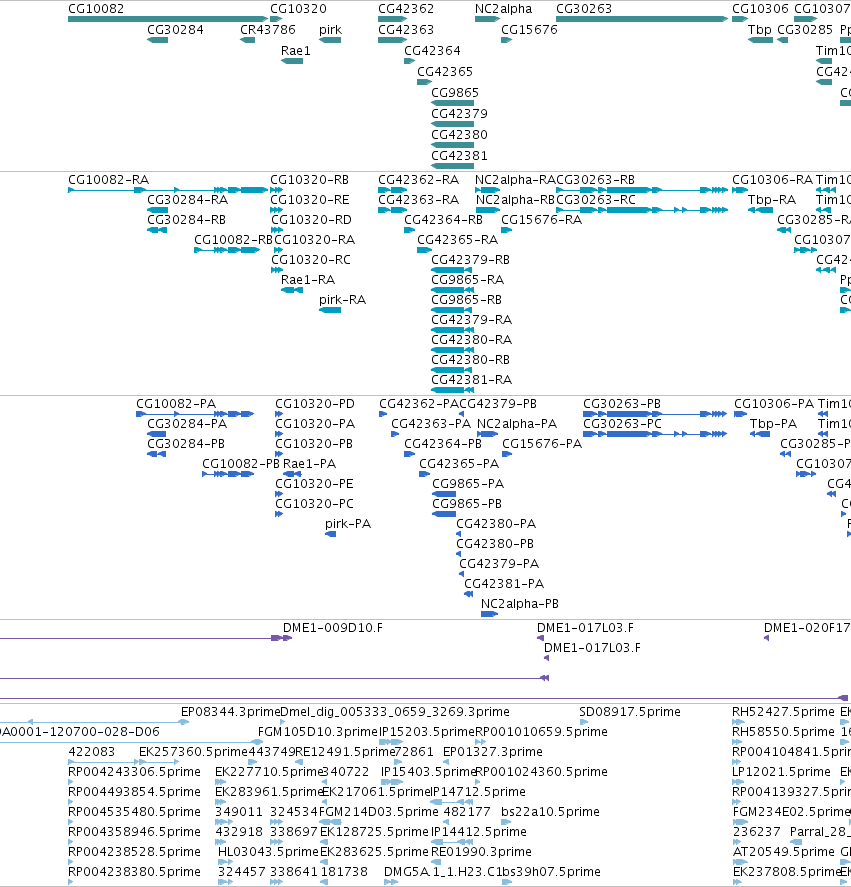Click the CG10082-RA transcript label
The height and width of the screenshot is (887, 851).
click(109, 180)
